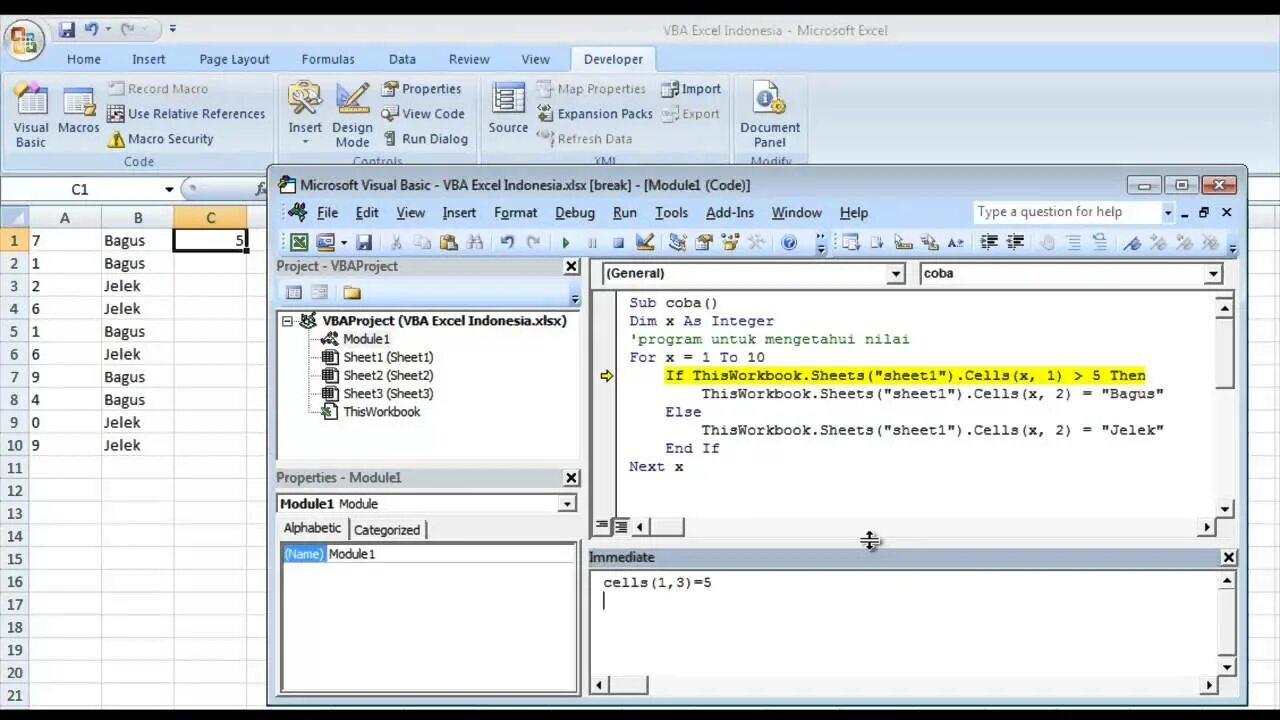Click the blue Help question mark icon
The image size is (1280, 720).
click(x=789, y=242)
